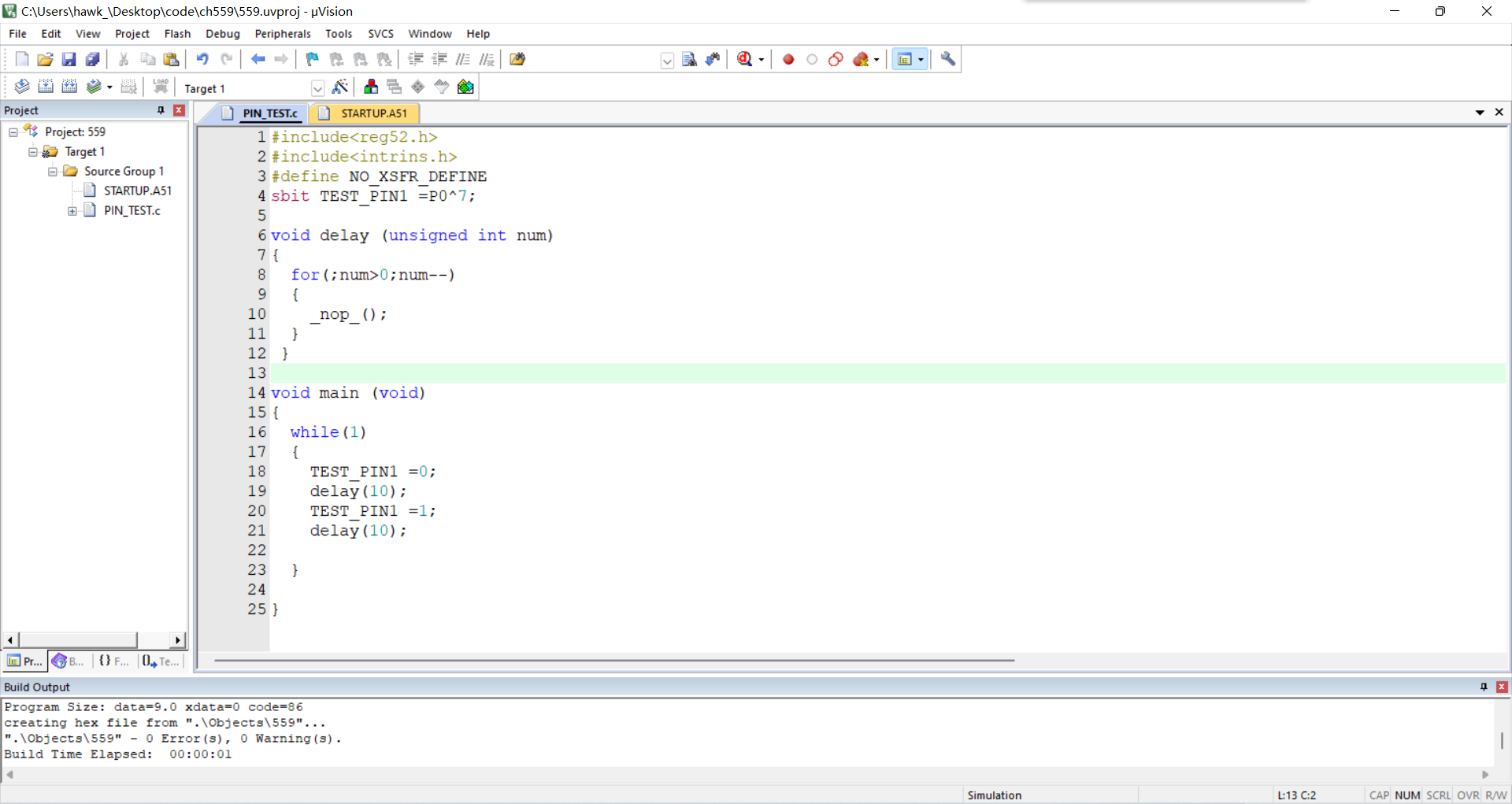Screen dimensions: 1512x804
Task: Close the Build Output panel
Action: tap(1502, 687)
